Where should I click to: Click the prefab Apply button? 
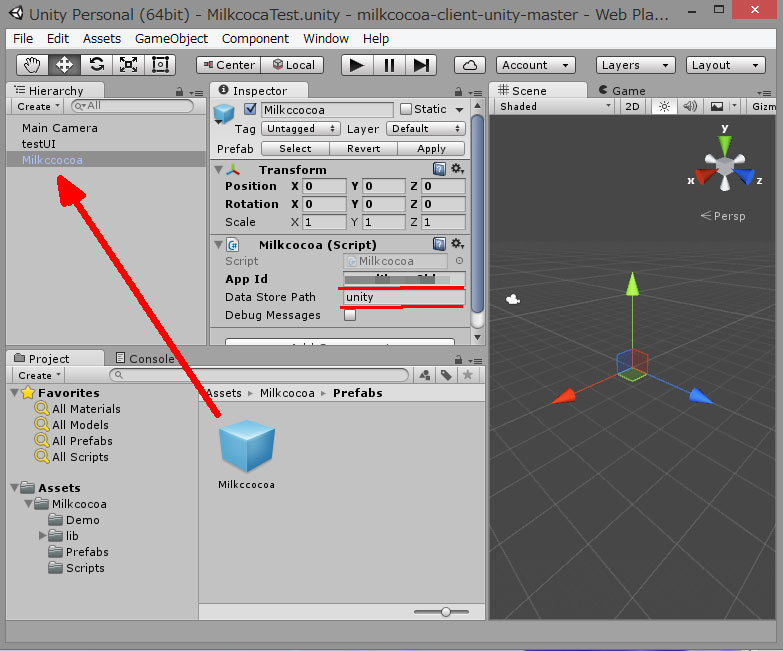[x=431, y=149]
